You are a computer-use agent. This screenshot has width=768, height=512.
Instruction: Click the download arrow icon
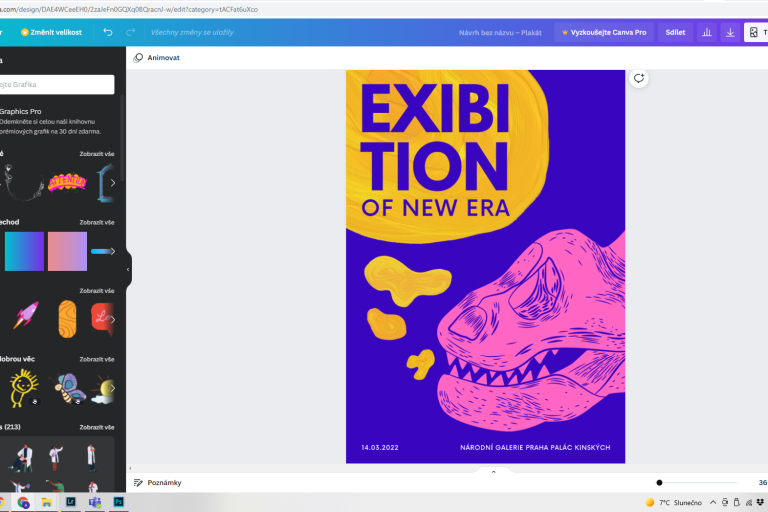730,32
